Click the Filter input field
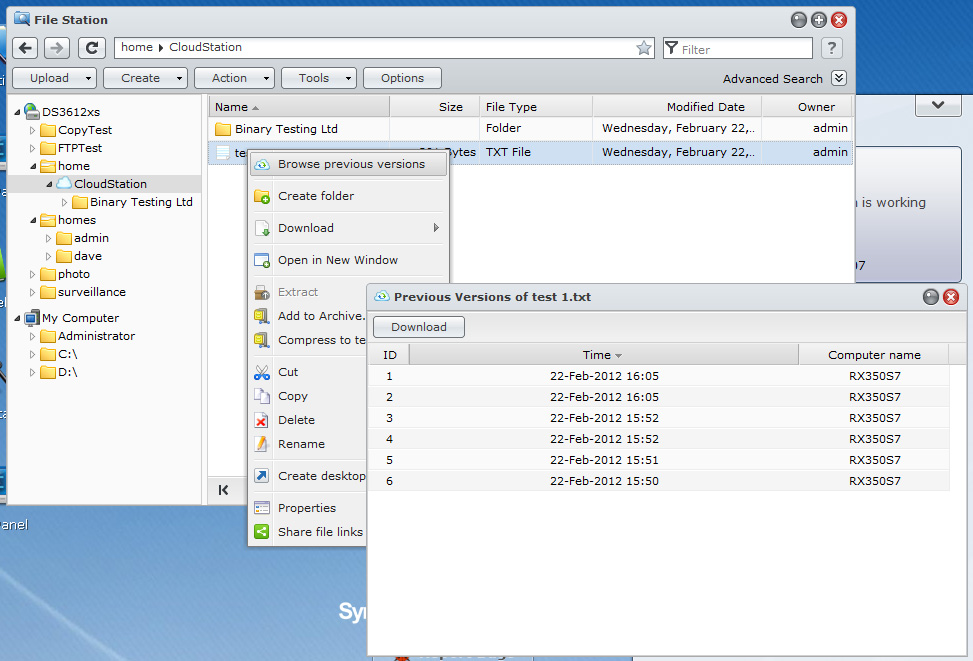The image size is (973, 661). coord(738,48)
